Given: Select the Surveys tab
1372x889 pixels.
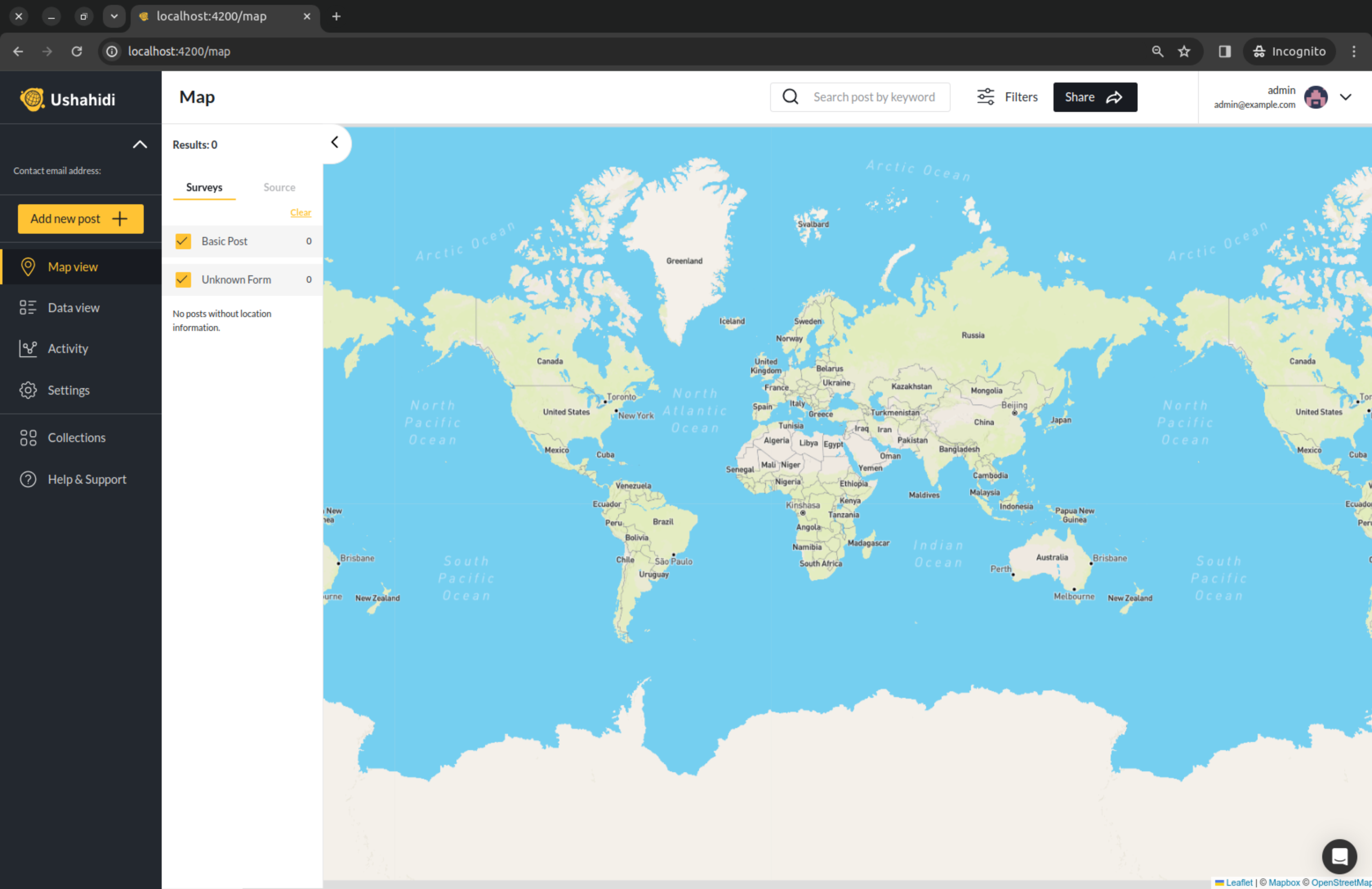Looking at the screenshot, I should (204, 188).
